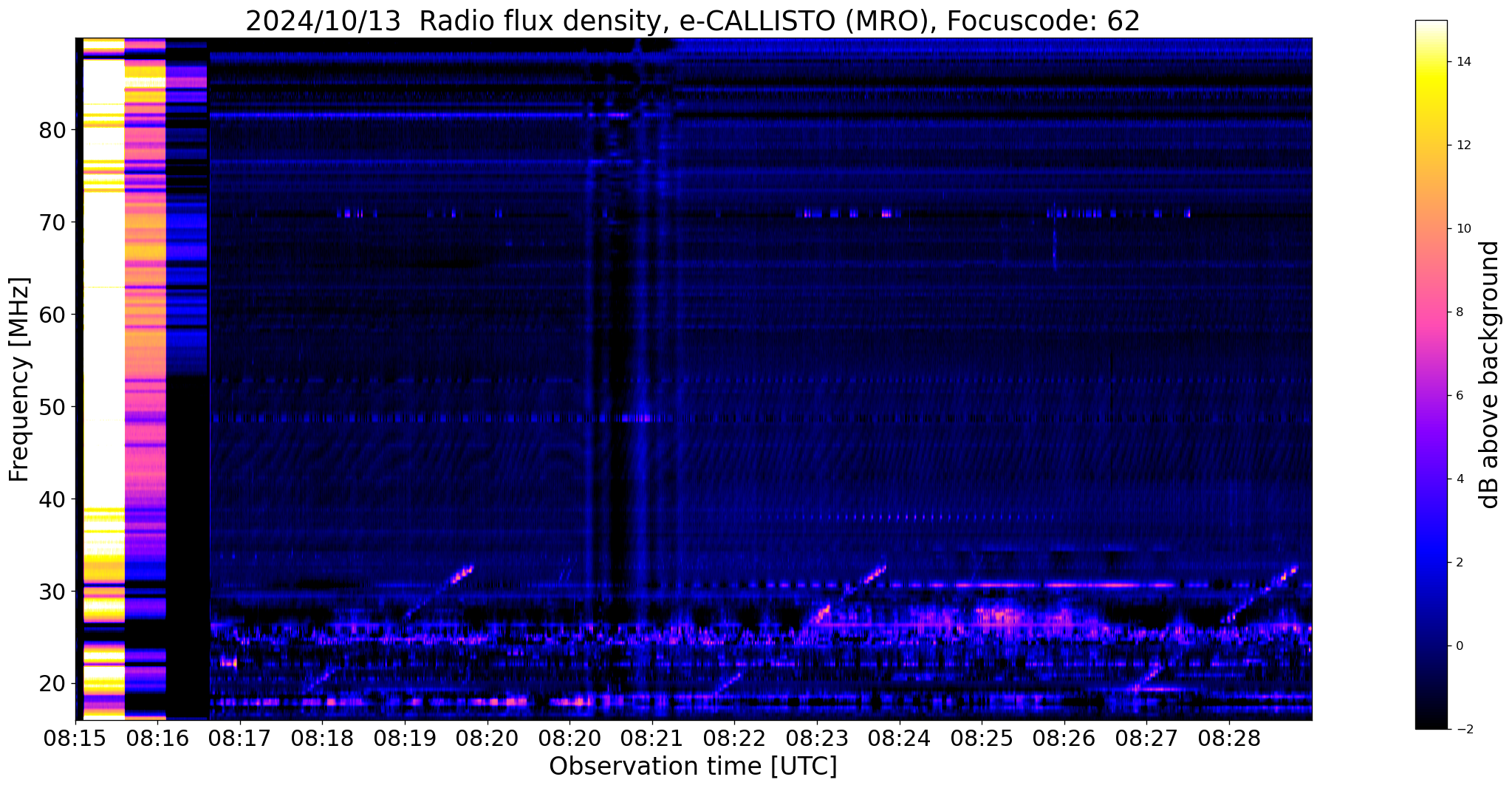Click the 'dB above background' colorbar label
This screenshot has height=788, width=1512.
[x=1490, y=374]
